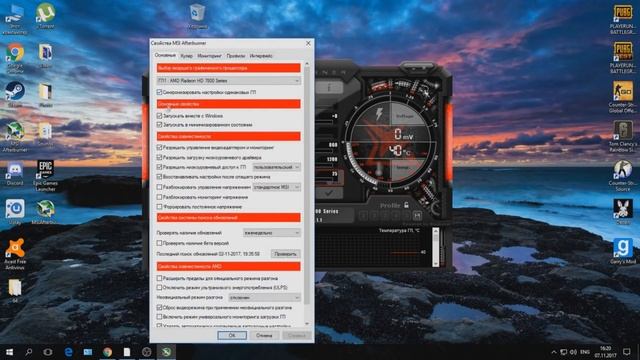
Task: Click properties dialog scrollbar up arrow
Action: coord(307,64)
